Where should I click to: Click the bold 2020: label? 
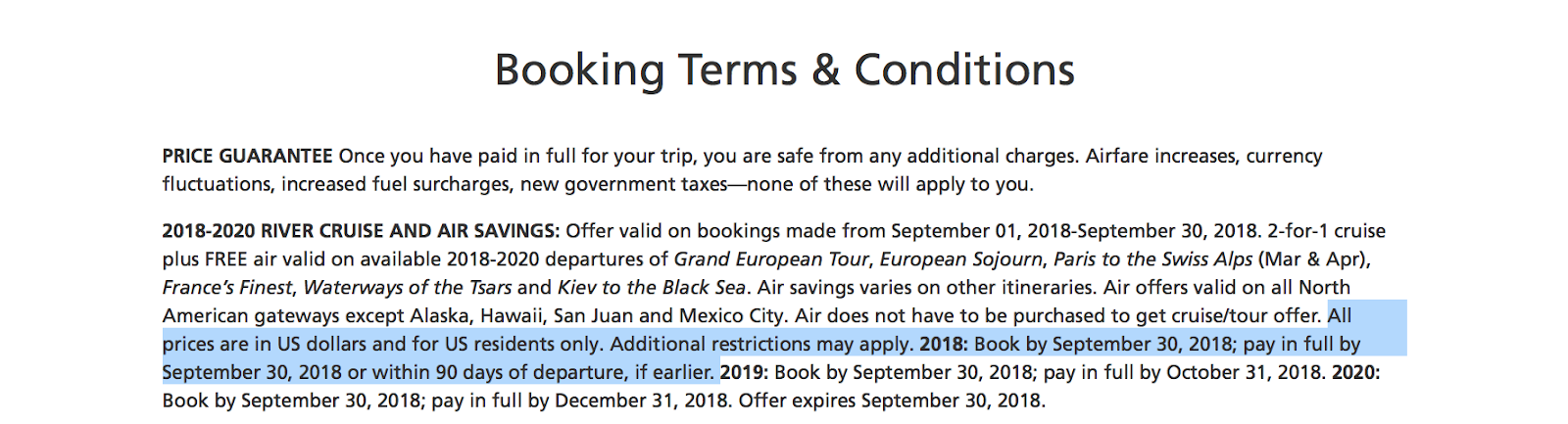[1356, 373]
